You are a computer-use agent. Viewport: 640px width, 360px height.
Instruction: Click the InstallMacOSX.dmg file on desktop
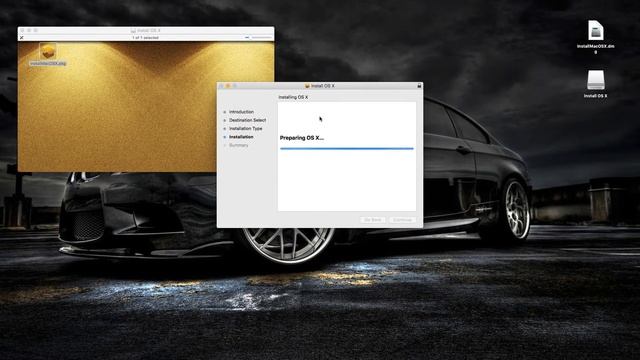[596, 31]
